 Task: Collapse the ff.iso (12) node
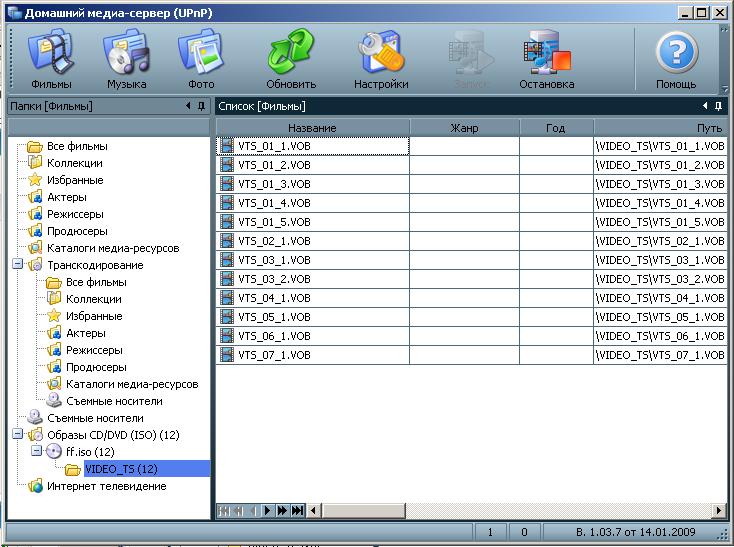[x=36, y=451]
